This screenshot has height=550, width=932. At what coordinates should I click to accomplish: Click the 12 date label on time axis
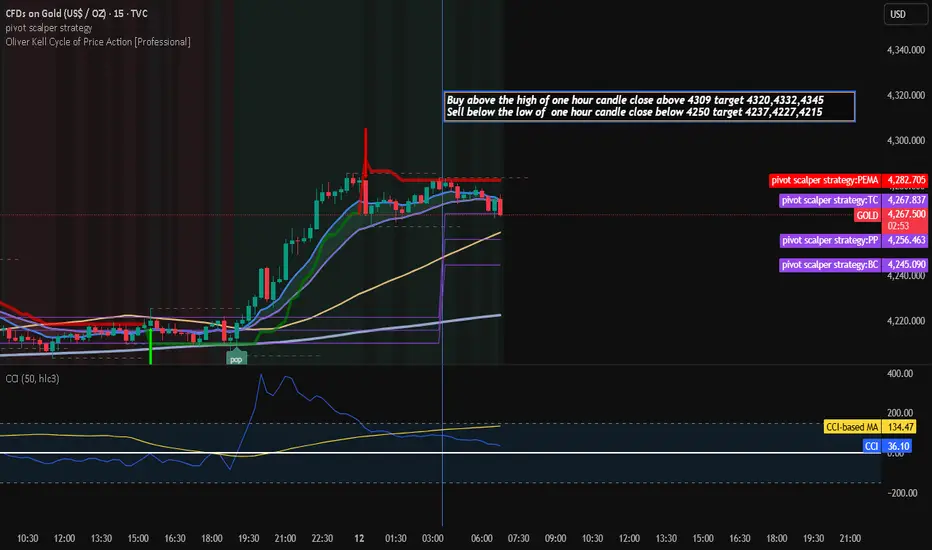point(359,538)
